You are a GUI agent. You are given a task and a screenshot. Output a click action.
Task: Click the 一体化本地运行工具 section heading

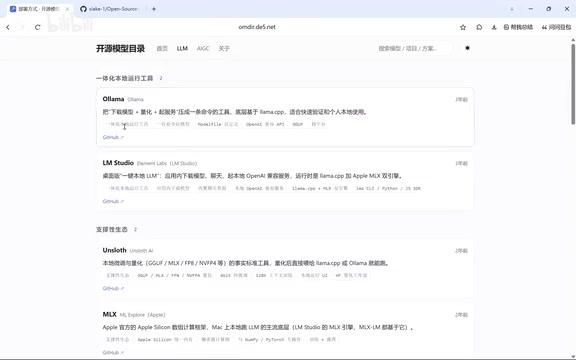pos(125,78)
